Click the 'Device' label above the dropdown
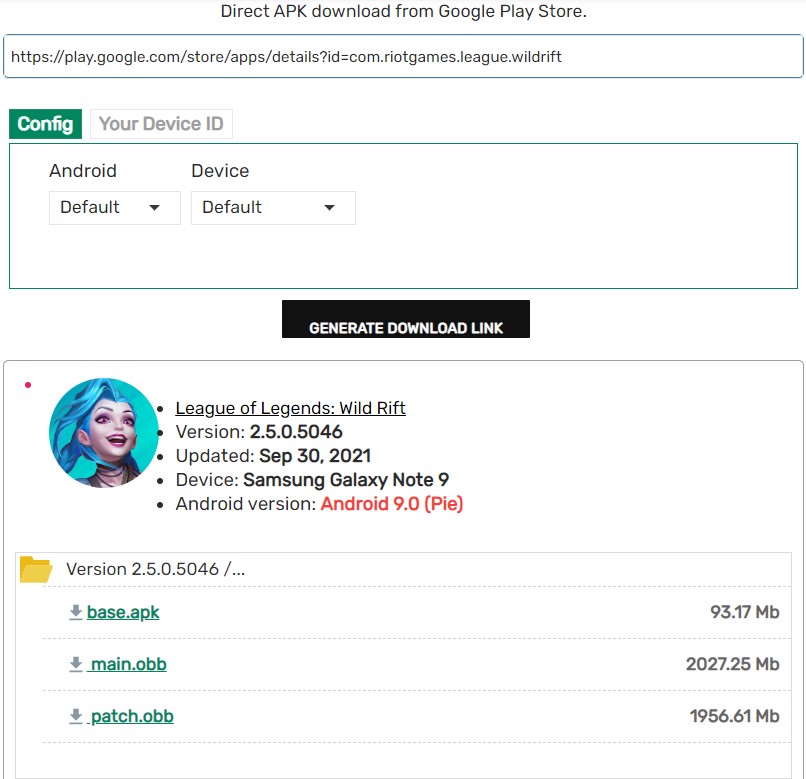This screenshot has width=806, height=779. [x=220, y=171]
